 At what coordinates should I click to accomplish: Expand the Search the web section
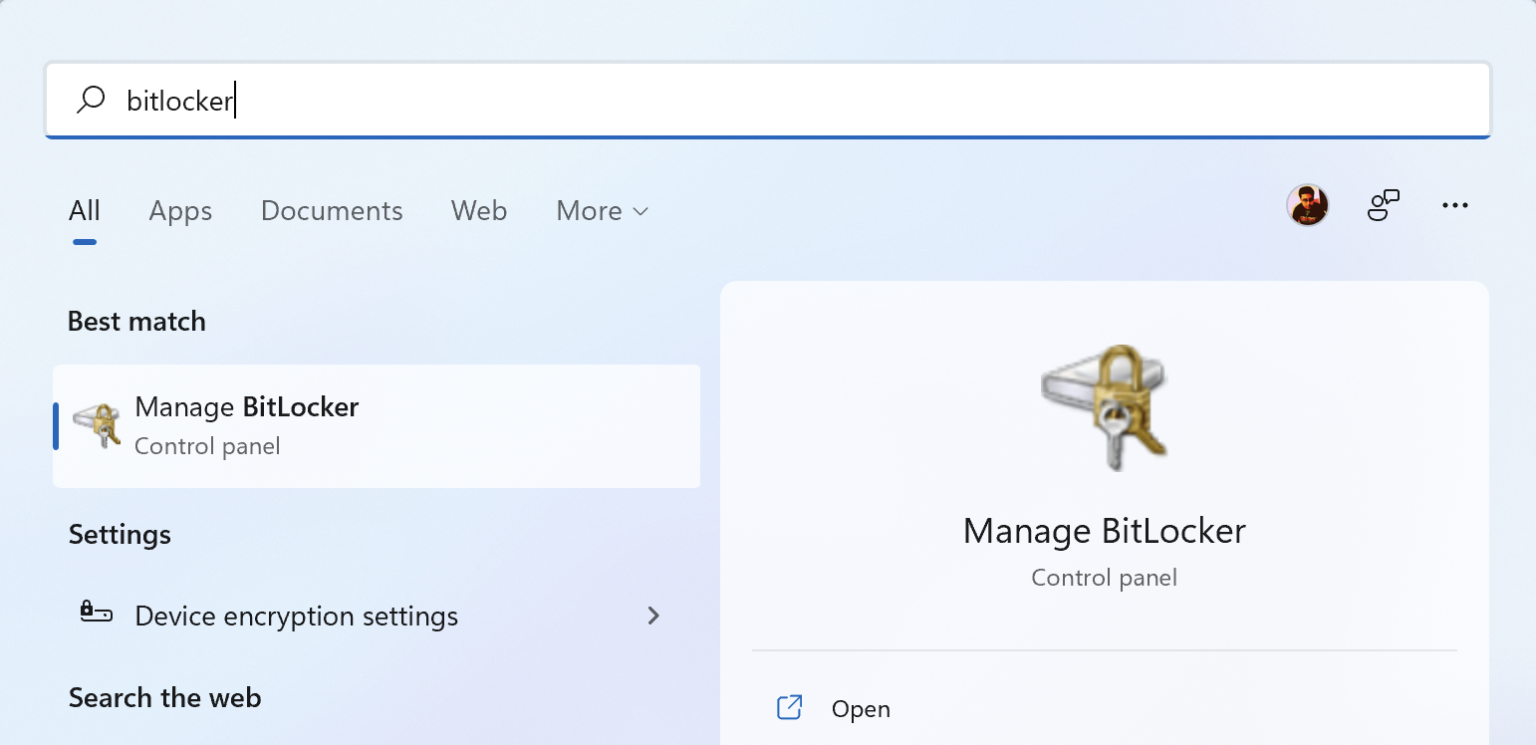[164, 697]
